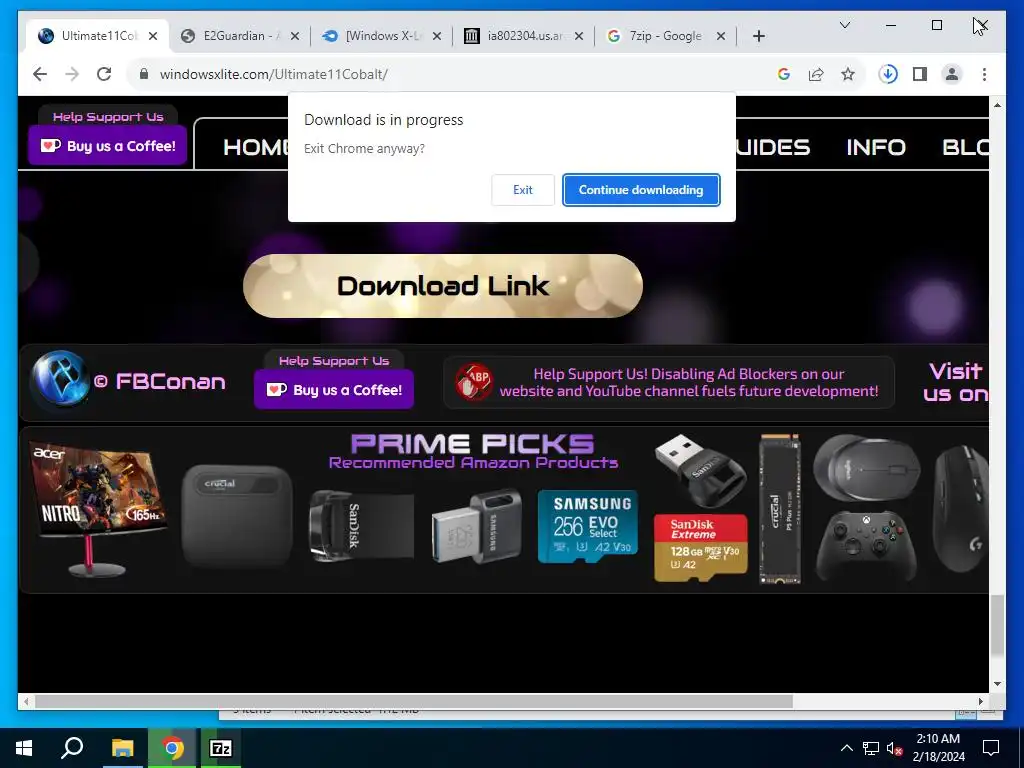
Task: Open the SanDisk USB flash drive product
Action: [x=361, y=525]
